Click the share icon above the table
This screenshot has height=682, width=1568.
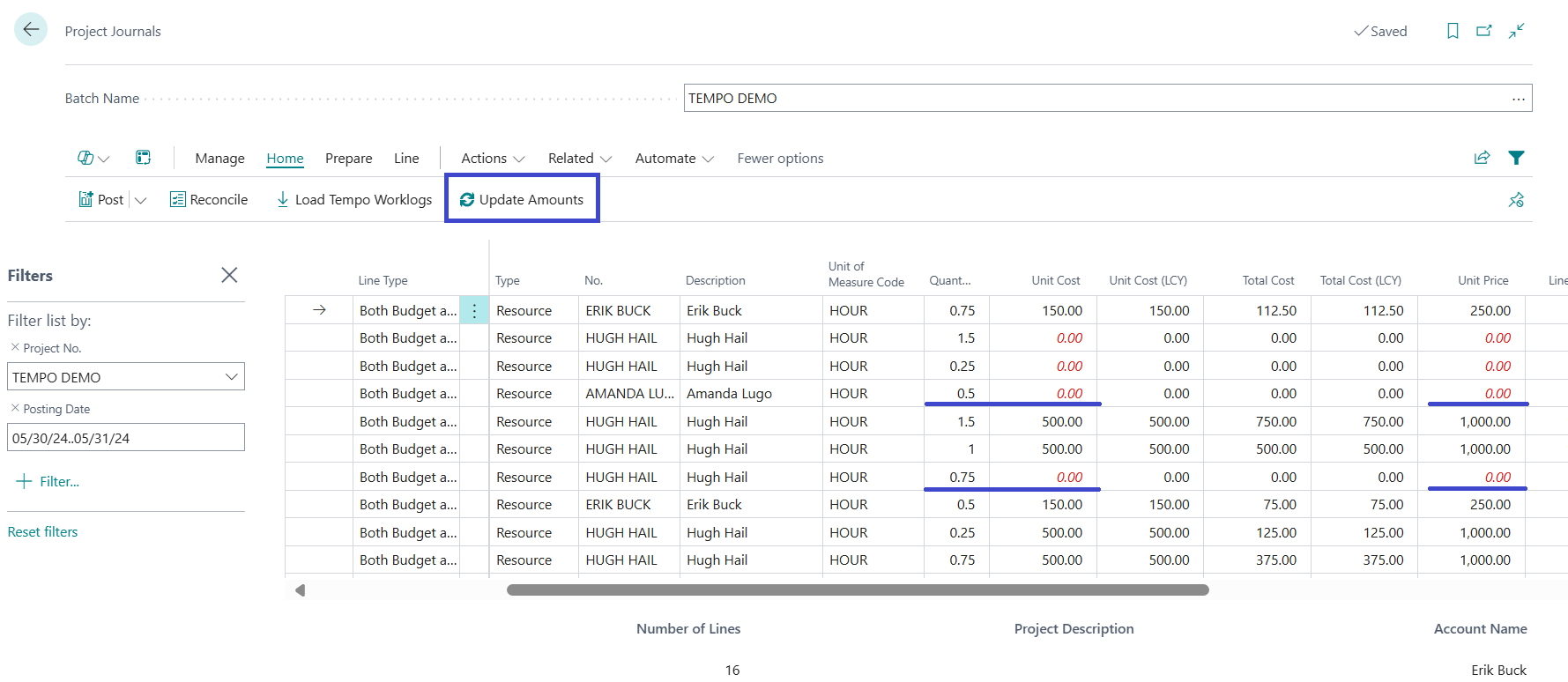pos(1482,158)
